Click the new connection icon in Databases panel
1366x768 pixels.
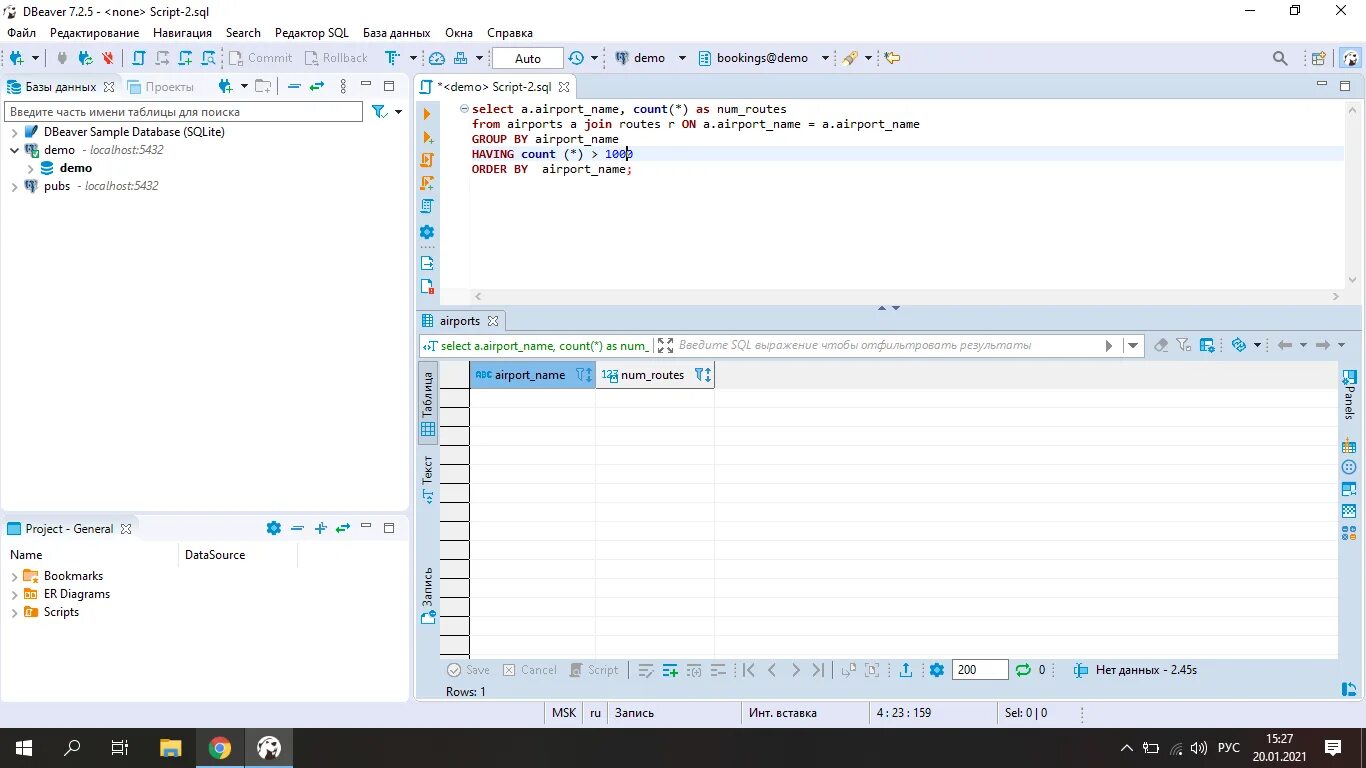pyautogui.click(x=226, y=86)
